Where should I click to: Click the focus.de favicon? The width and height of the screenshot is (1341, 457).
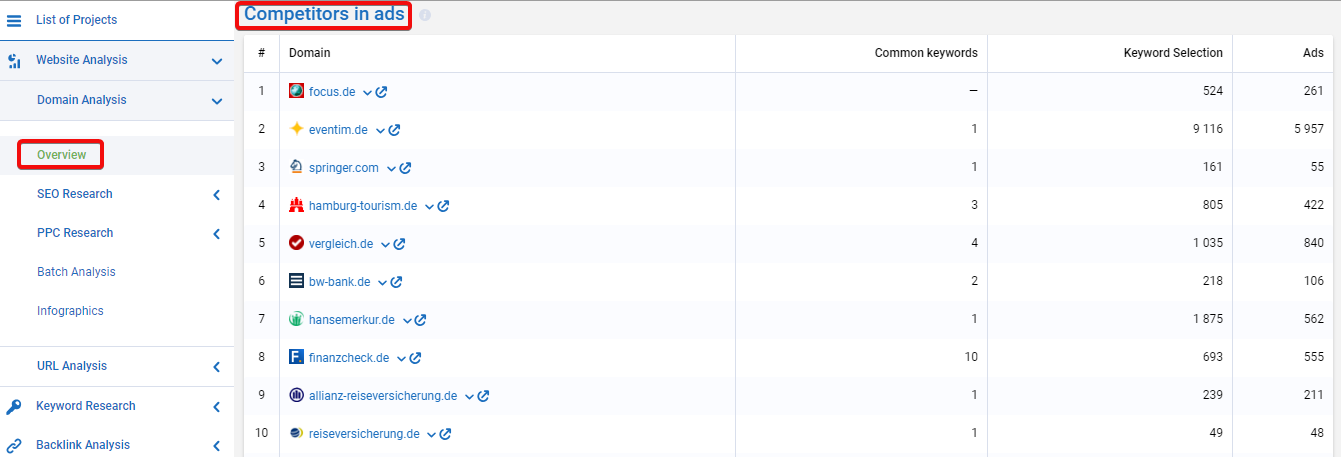tap(296, 91)
